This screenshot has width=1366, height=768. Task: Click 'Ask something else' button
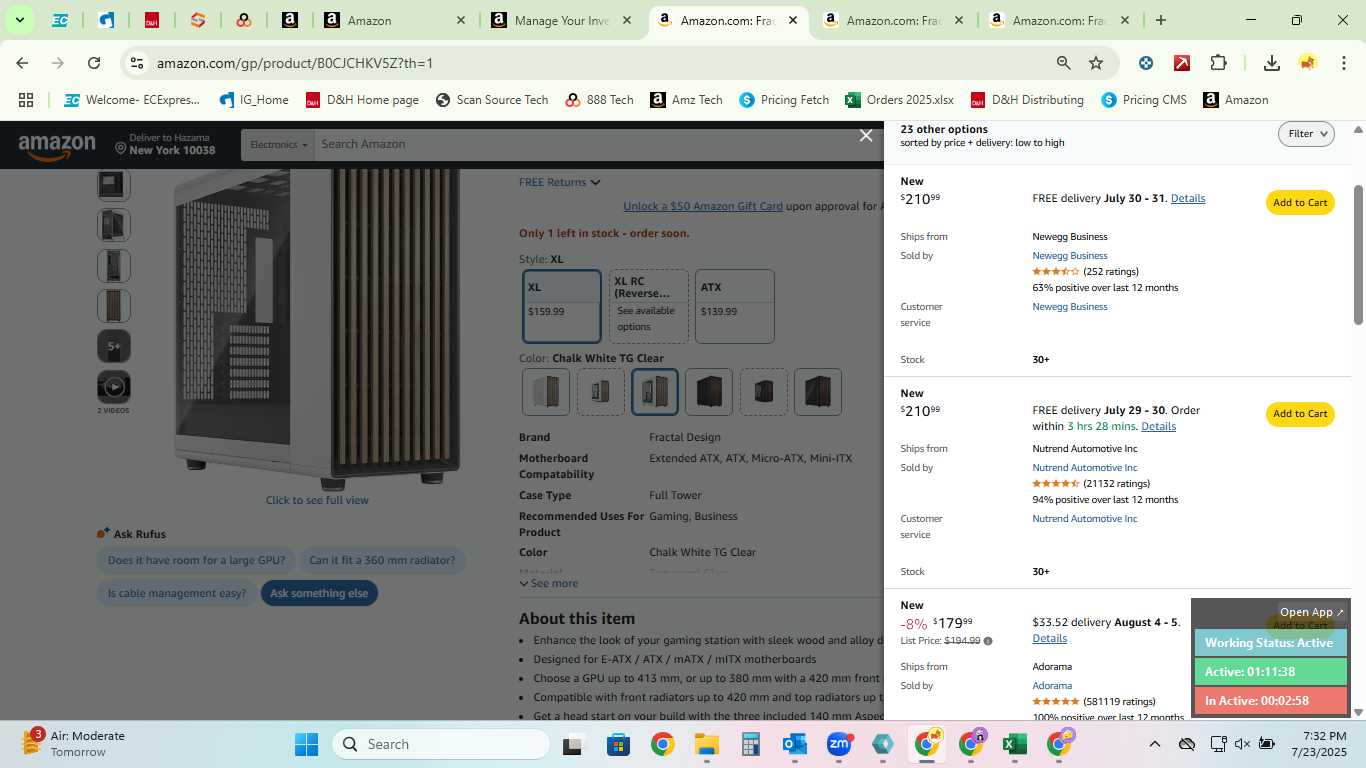pyautogui.click(x=319, y=593)
